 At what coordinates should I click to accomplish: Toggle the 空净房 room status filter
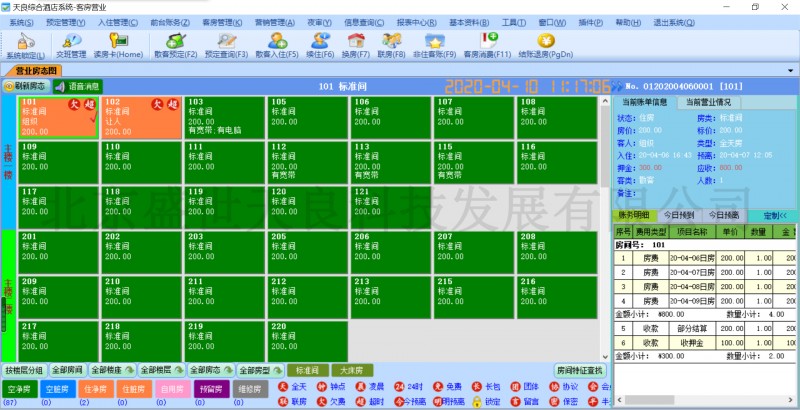tap(18, 388)
